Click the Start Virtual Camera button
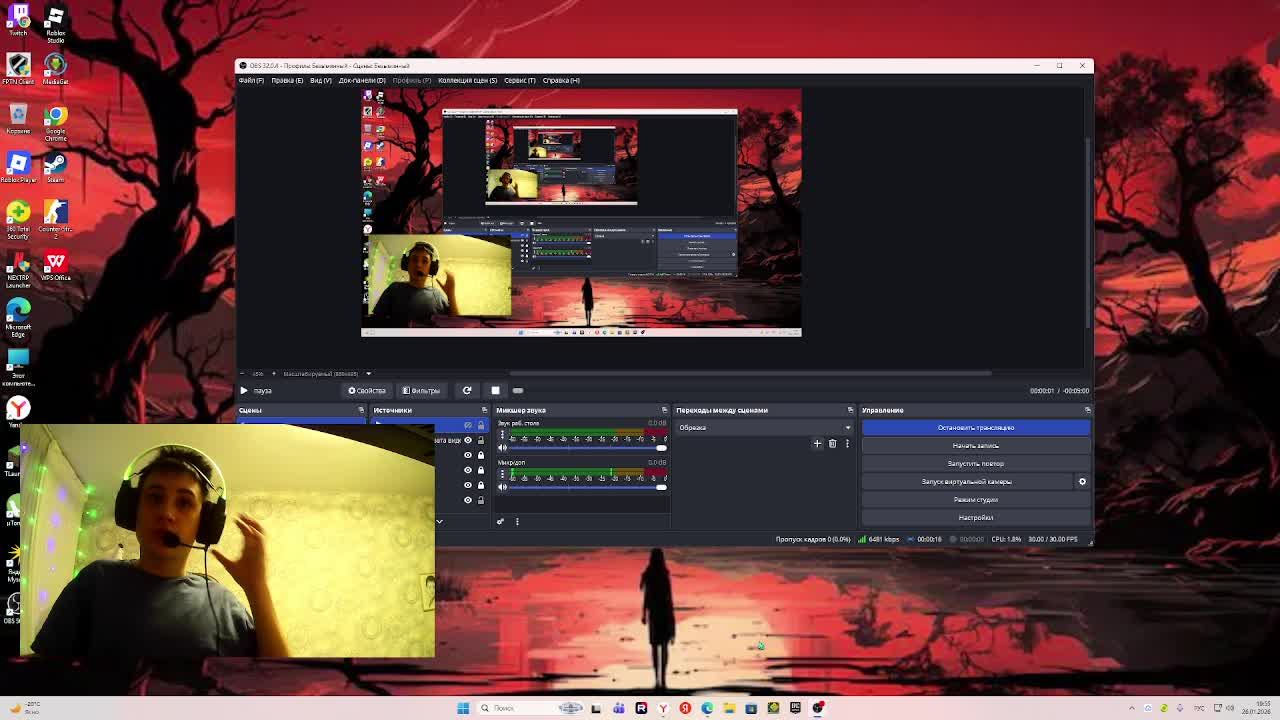Image resolution: width=1280 pixels, height=720 pixels. point(967,481)
